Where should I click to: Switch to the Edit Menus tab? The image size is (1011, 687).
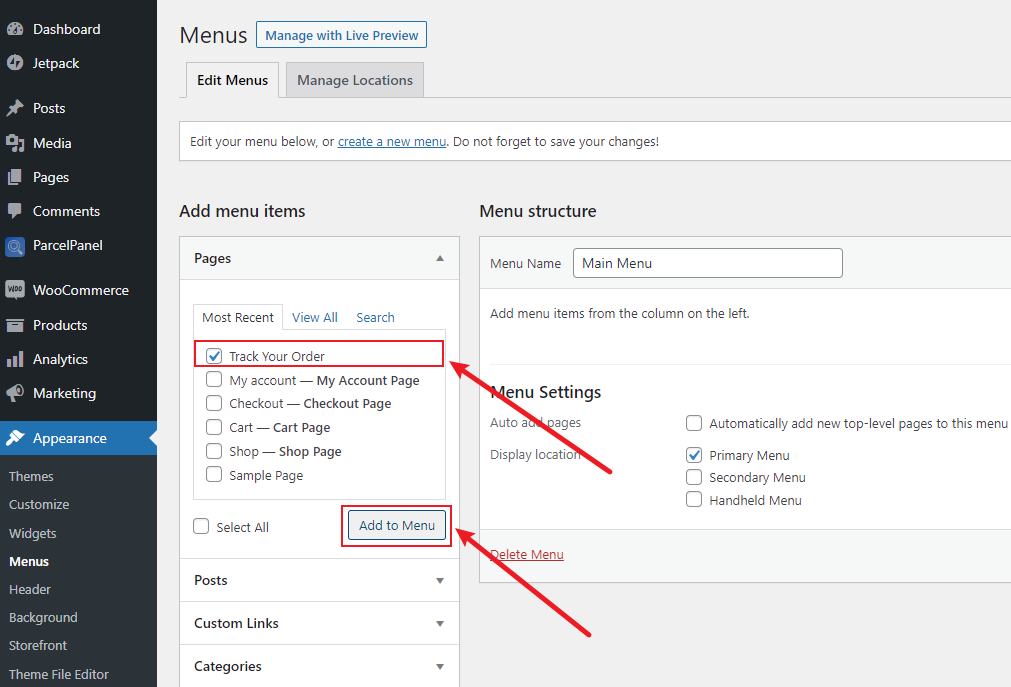pos(232,80)
